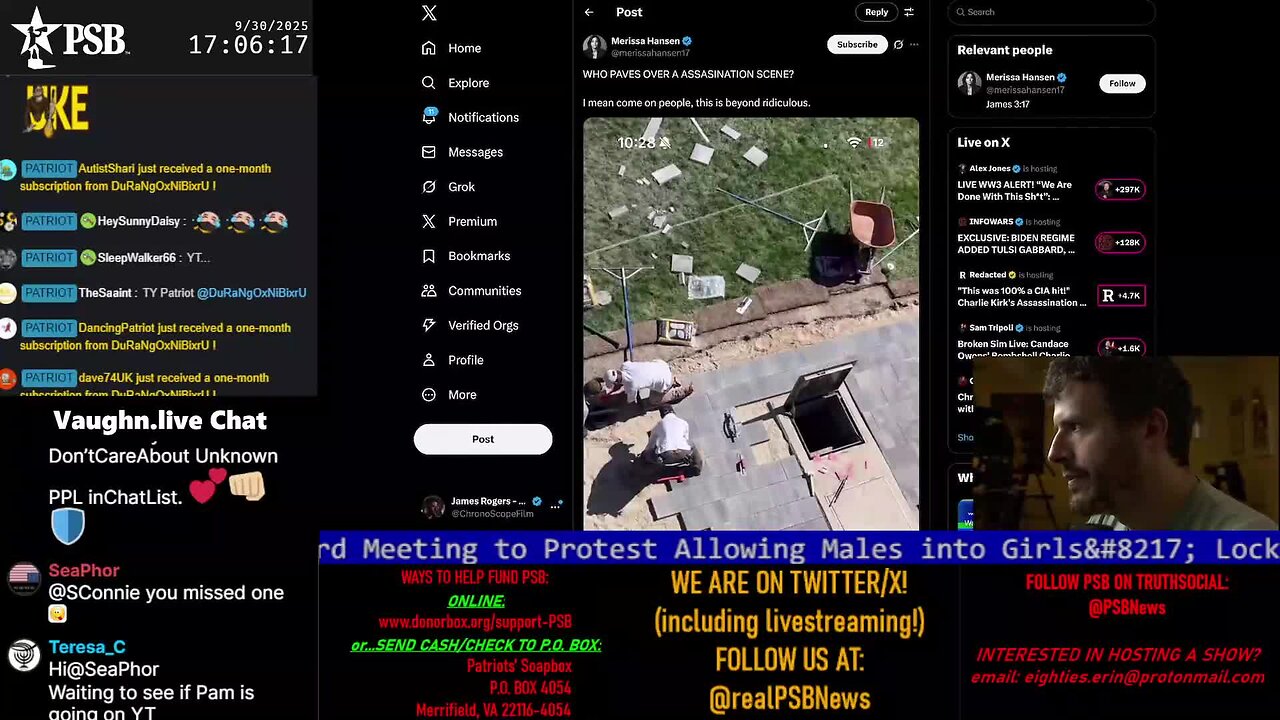Viewport: 1280px width, 720px height.
Task: Open the Notifications bell icon
Action: [429, 117]
